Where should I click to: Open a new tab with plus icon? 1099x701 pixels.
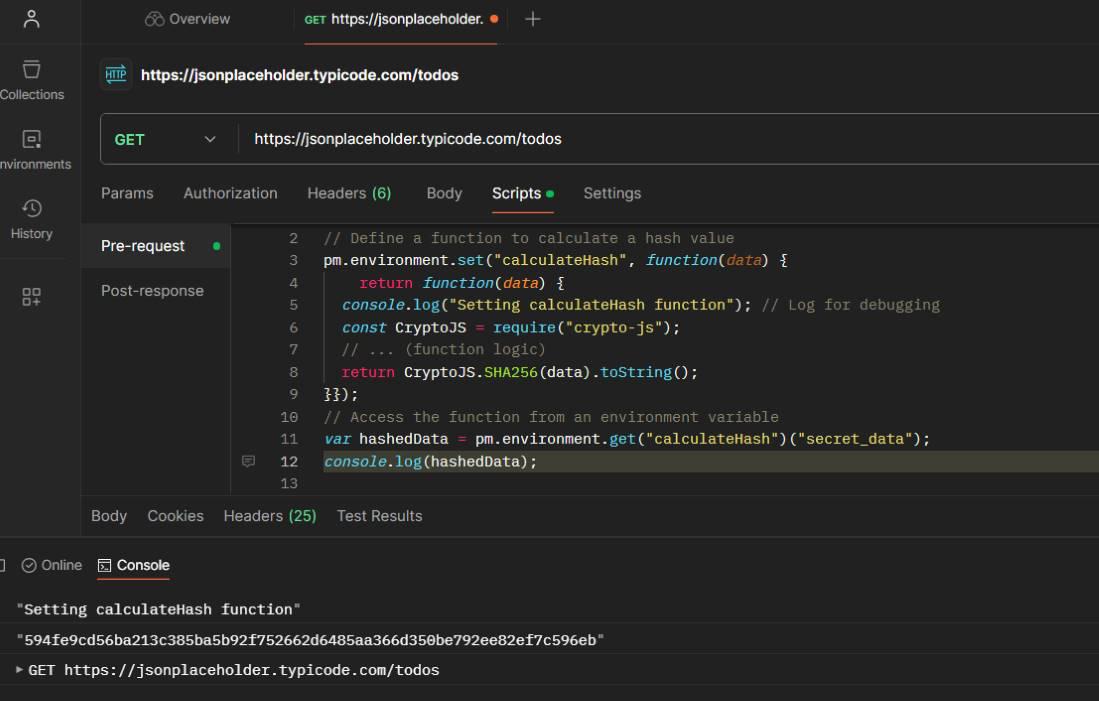532,19
